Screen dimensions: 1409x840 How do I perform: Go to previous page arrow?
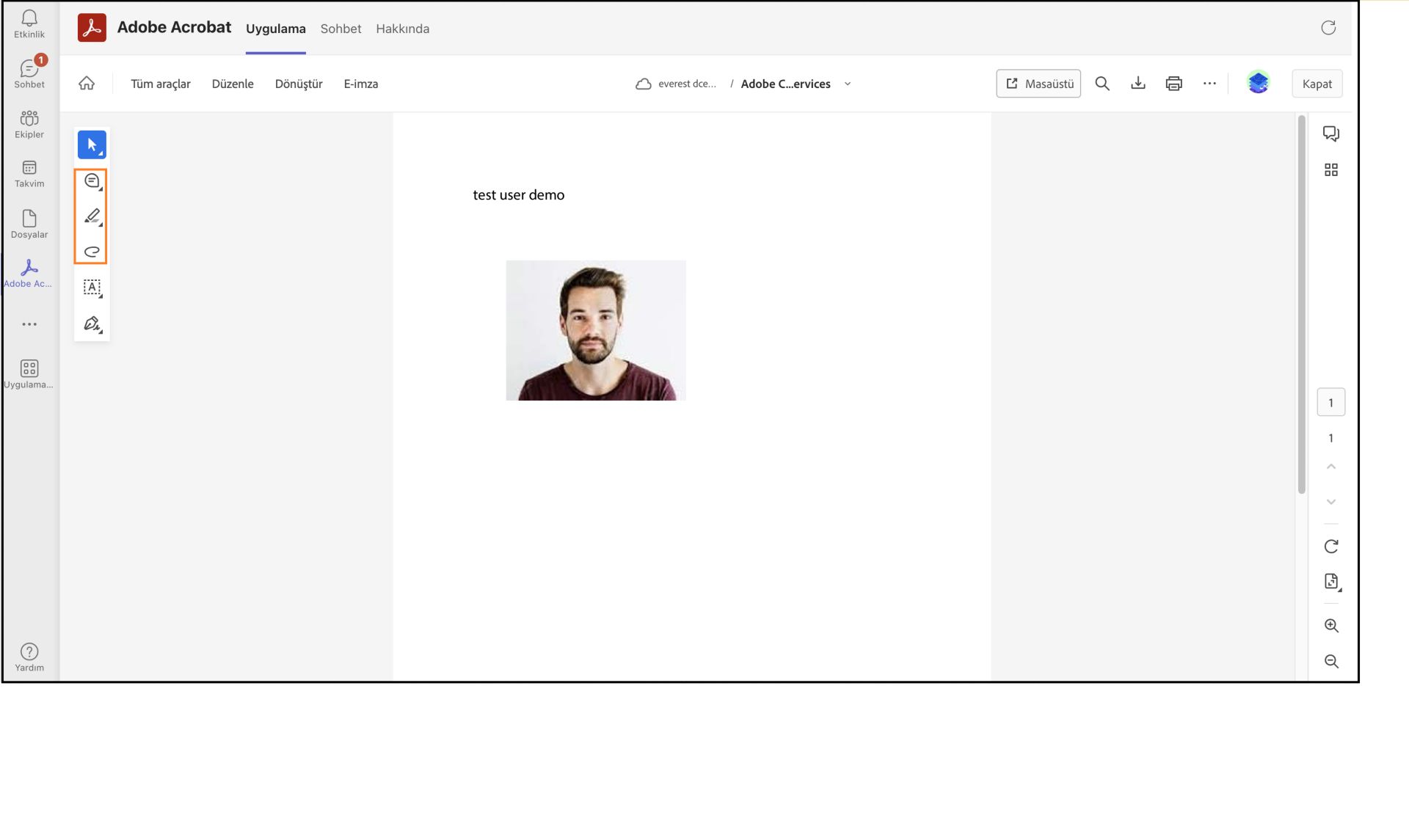1331,467
